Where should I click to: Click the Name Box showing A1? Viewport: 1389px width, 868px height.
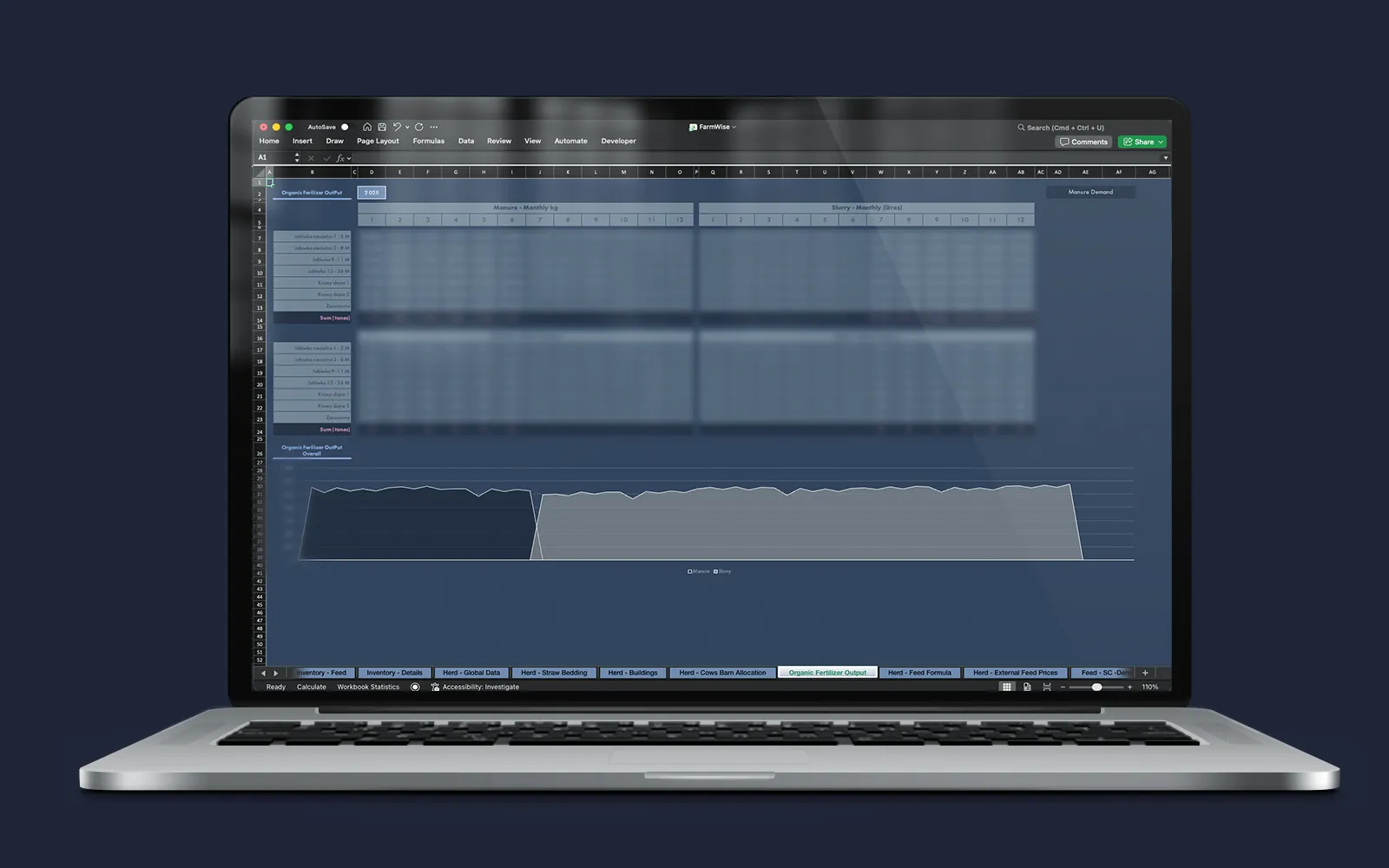point(273,158)
